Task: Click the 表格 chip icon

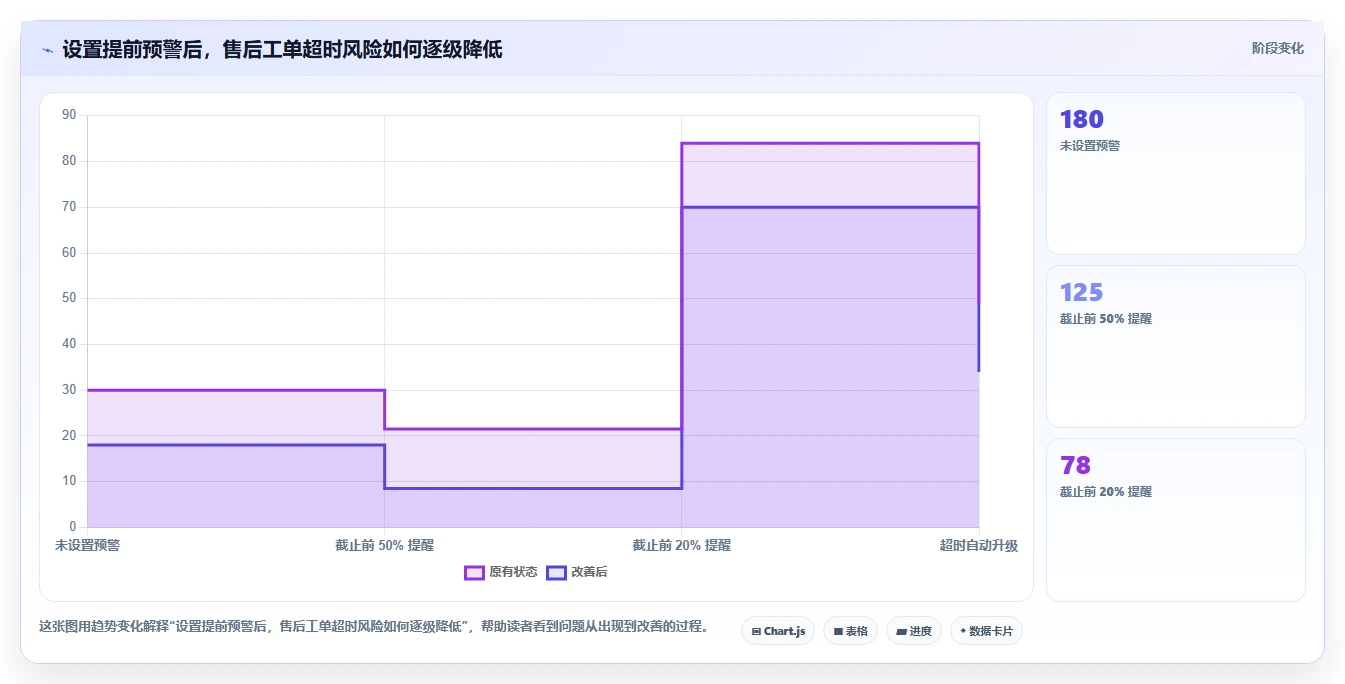Action: (x=838, y=632)
